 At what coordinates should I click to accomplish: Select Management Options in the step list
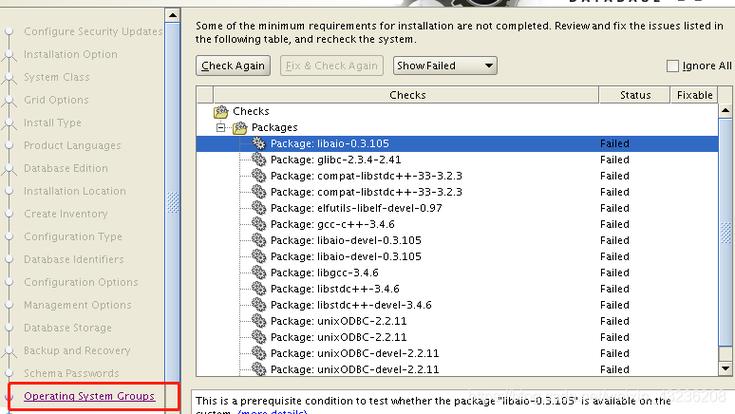[78, 305]
